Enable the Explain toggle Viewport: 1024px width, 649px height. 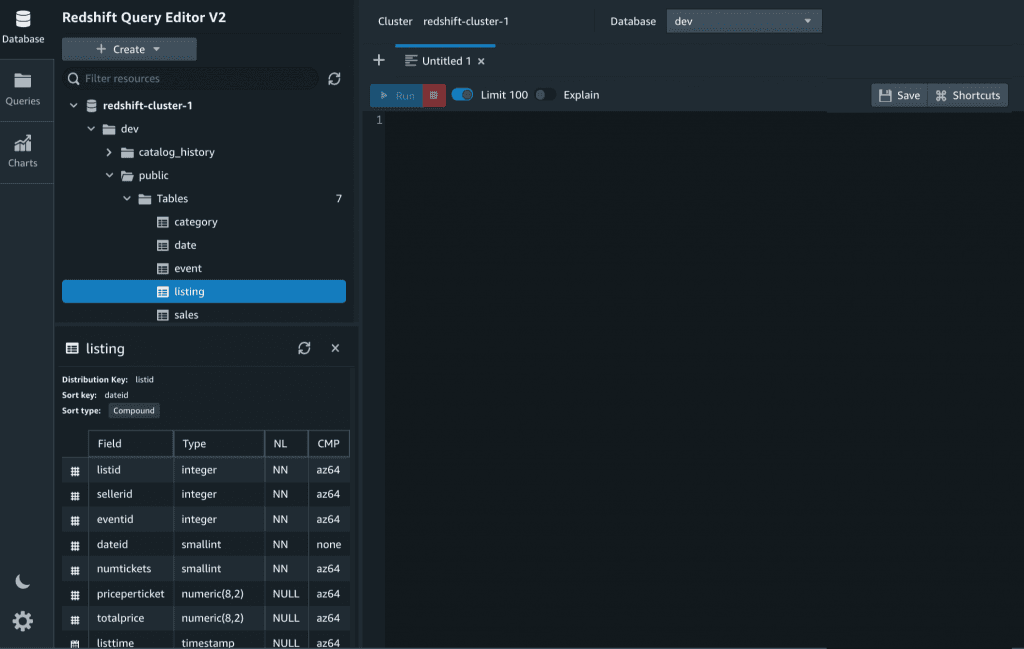pyautogui.click(x=546, y=95)
